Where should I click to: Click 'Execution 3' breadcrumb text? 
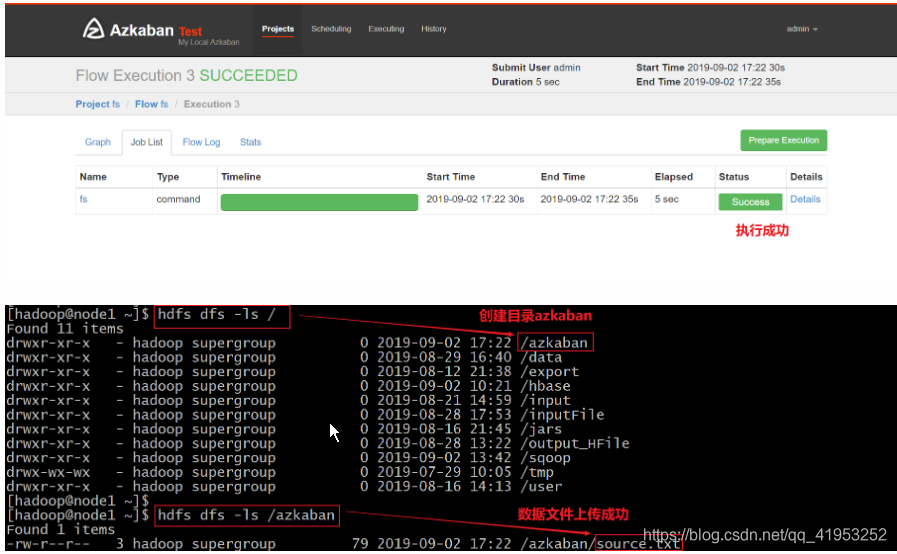[x=212, y=104]
